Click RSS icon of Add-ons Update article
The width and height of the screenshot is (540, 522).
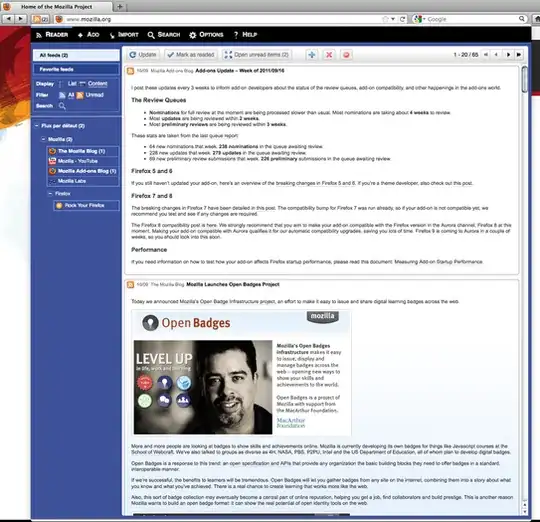pyautogui.click(x=130, y=71)
